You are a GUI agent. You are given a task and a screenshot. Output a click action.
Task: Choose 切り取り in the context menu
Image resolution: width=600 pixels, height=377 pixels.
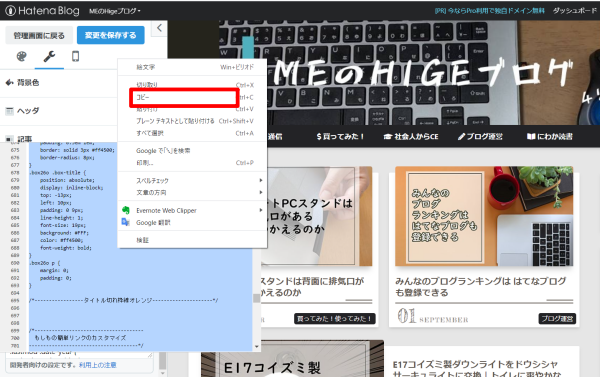pyautogui.click(x=192, y=85)
